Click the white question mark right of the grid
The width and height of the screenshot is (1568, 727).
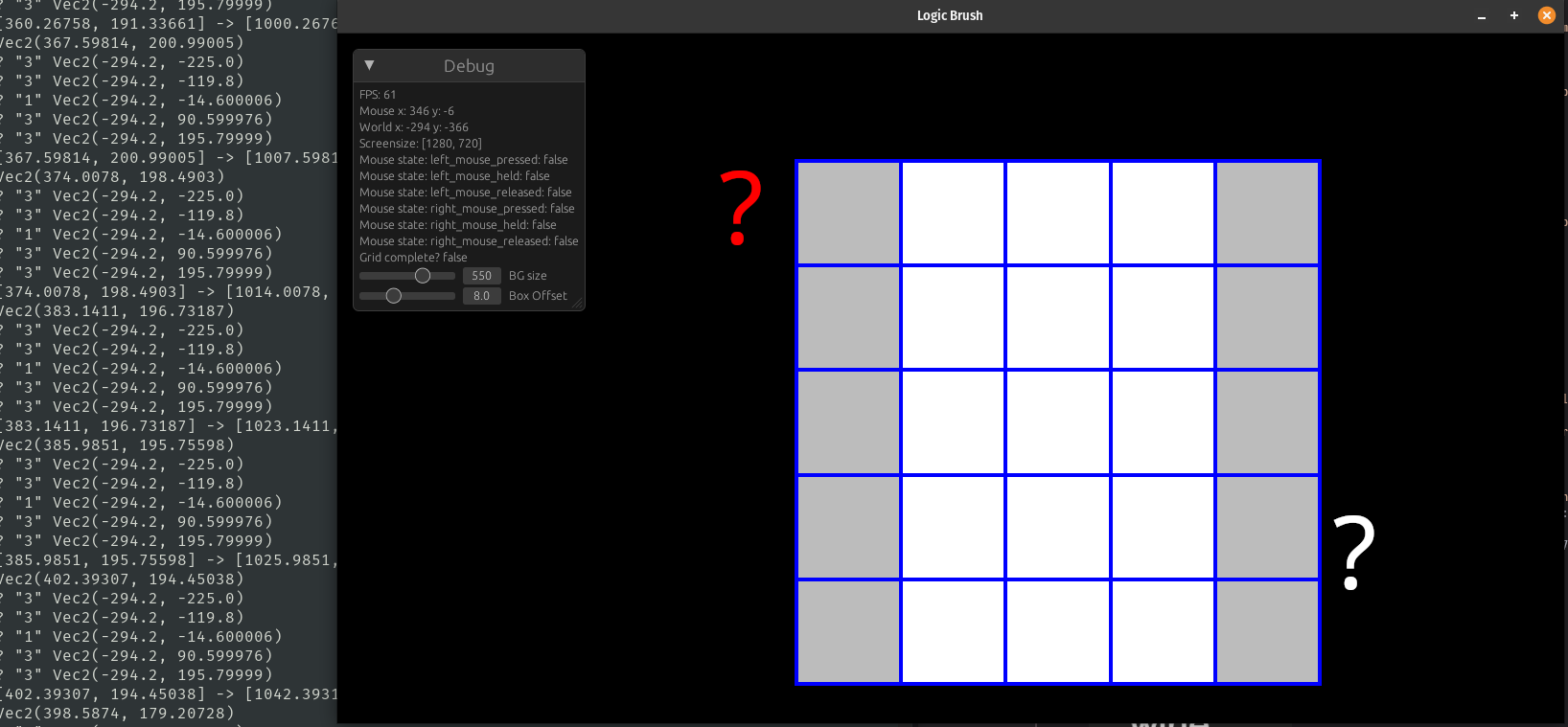[x=1353, y=551]
